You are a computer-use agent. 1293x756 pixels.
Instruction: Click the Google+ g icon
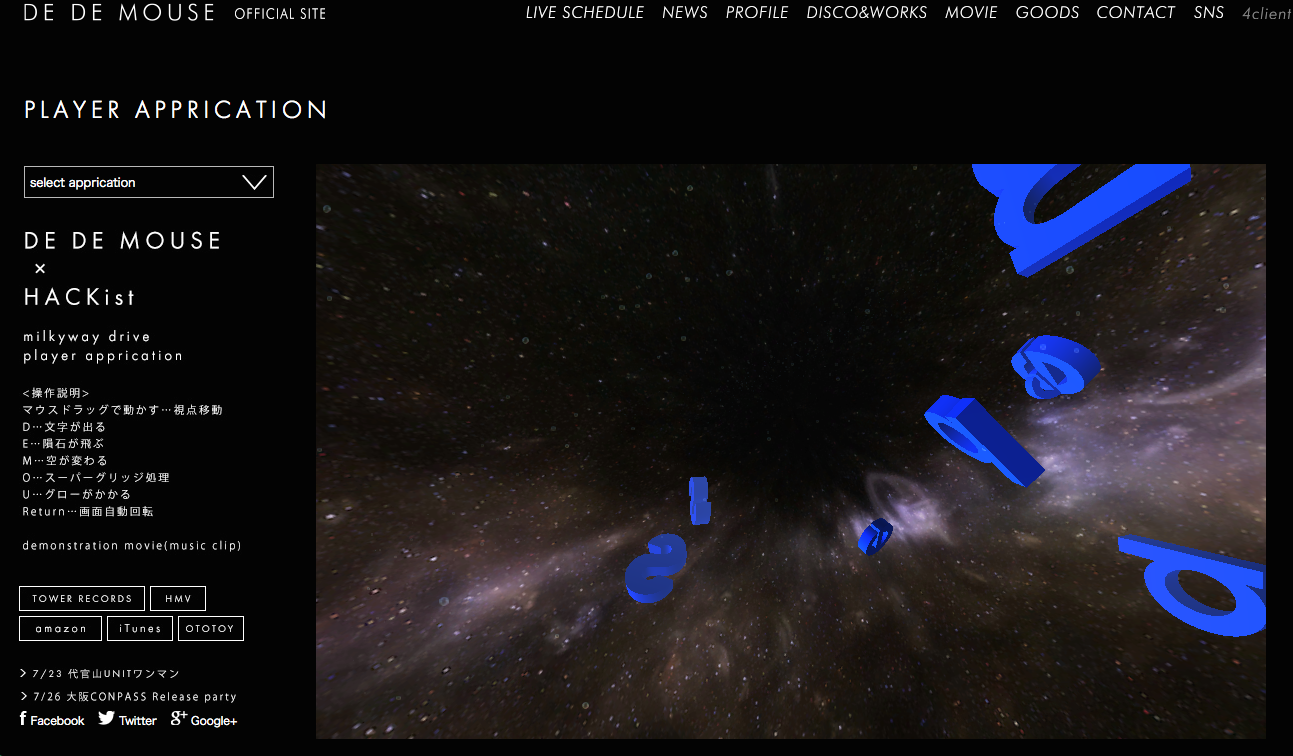point(179,718)
